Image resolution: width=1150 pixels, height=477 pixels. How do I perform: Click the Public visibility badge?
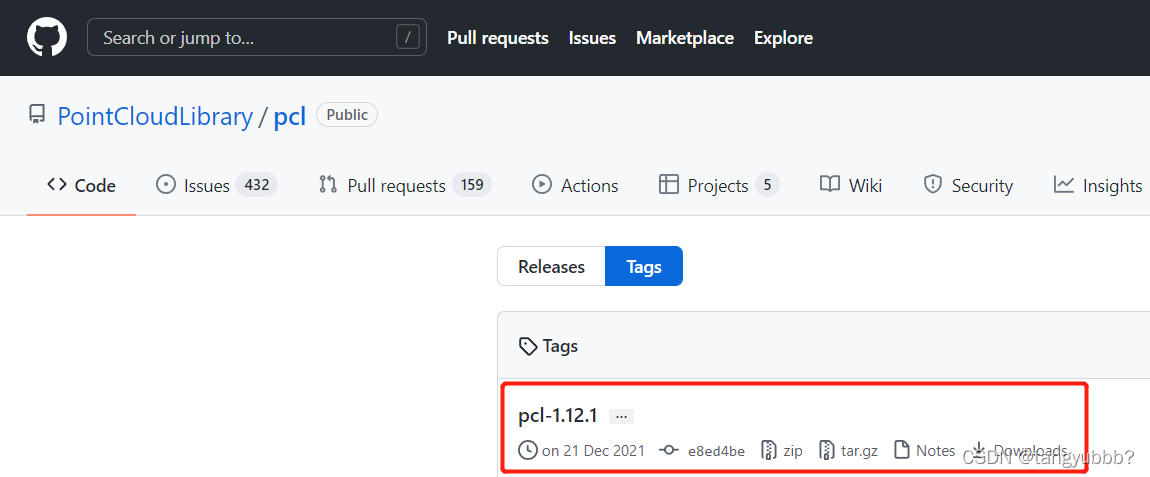[x=347, y=114]
